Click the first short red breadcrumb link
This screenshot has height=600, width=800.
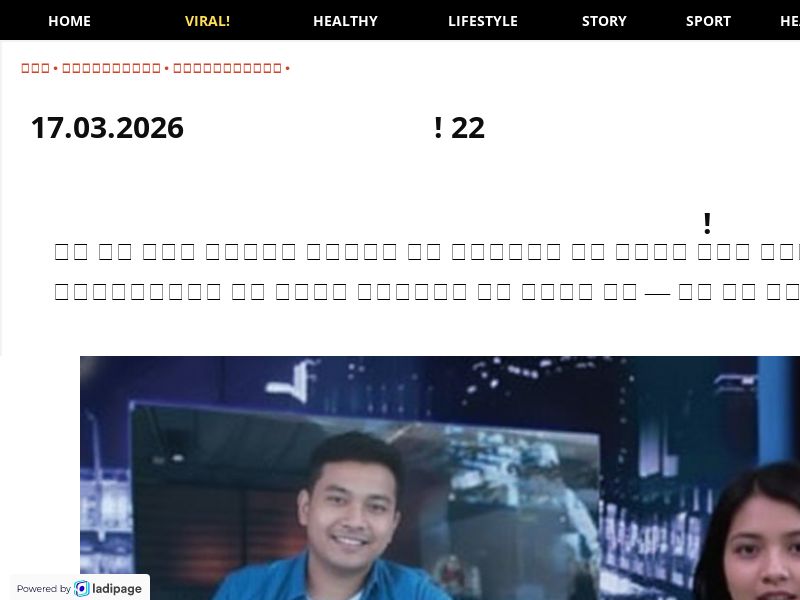(x=35, y=69)
